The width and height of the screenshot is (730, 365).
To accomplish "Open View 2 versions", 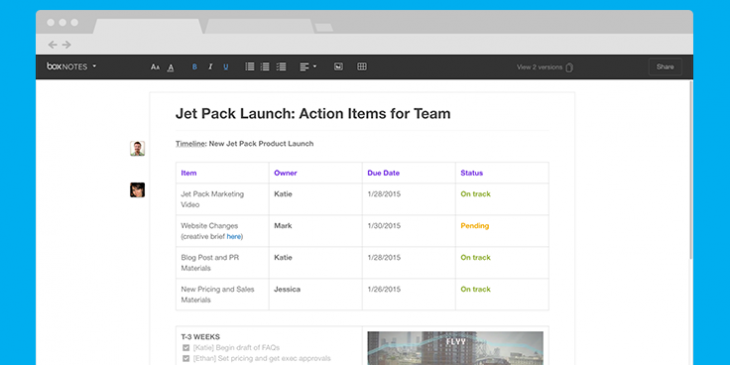I will (x=540, y=67).
